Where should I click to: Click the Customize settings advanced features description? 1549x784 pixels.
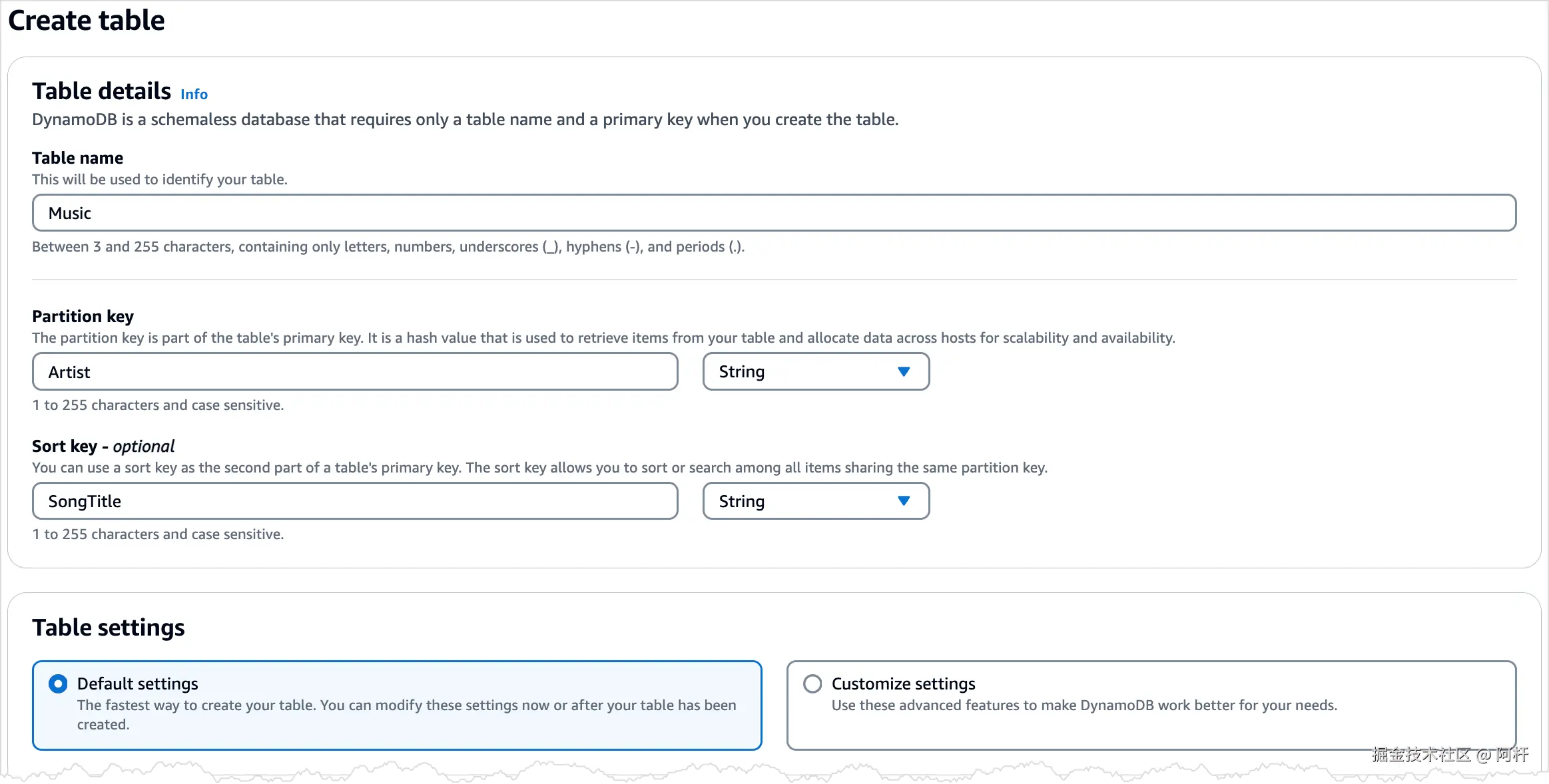1084,705
